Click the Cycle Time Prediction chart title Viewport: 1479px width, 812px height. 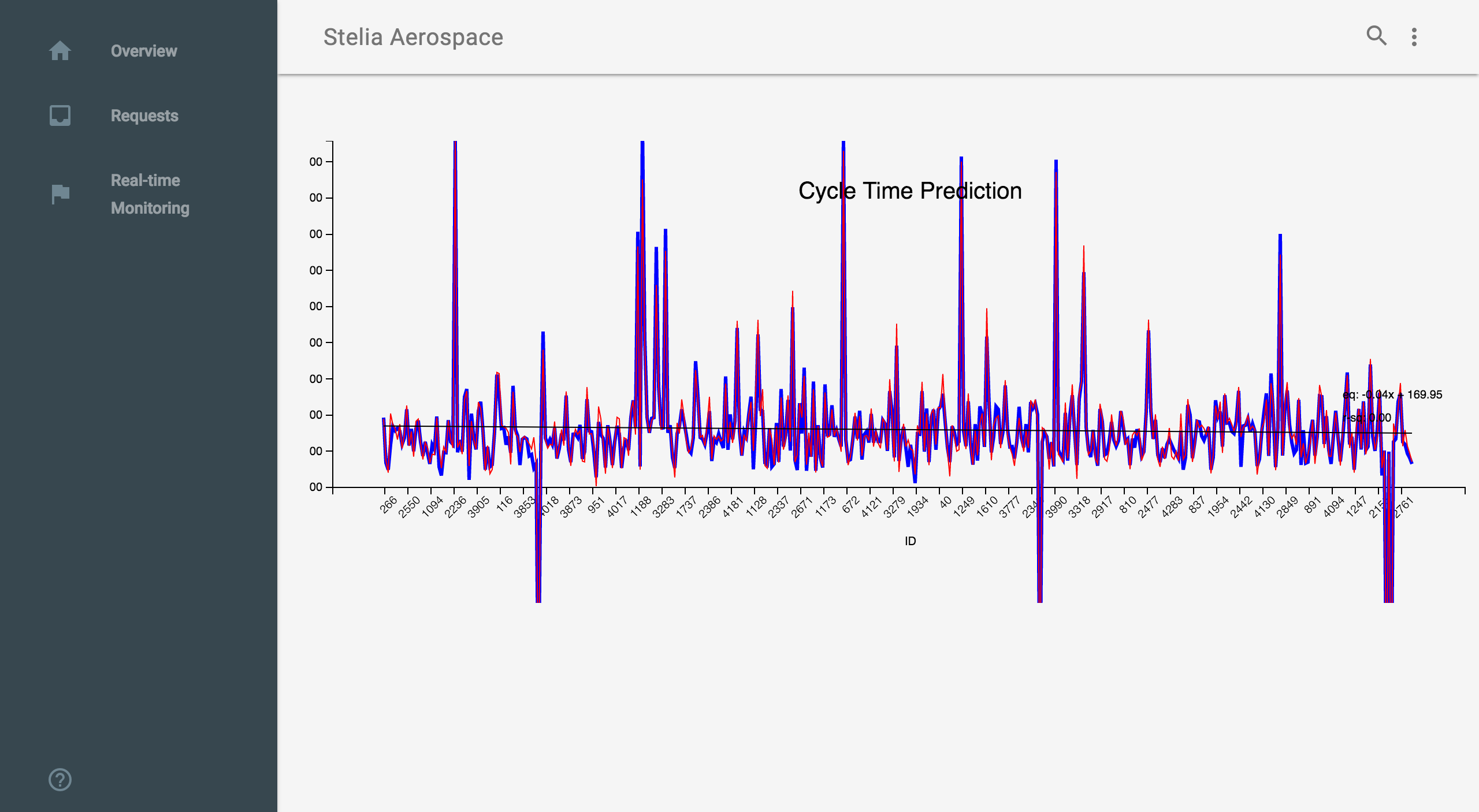910,191
